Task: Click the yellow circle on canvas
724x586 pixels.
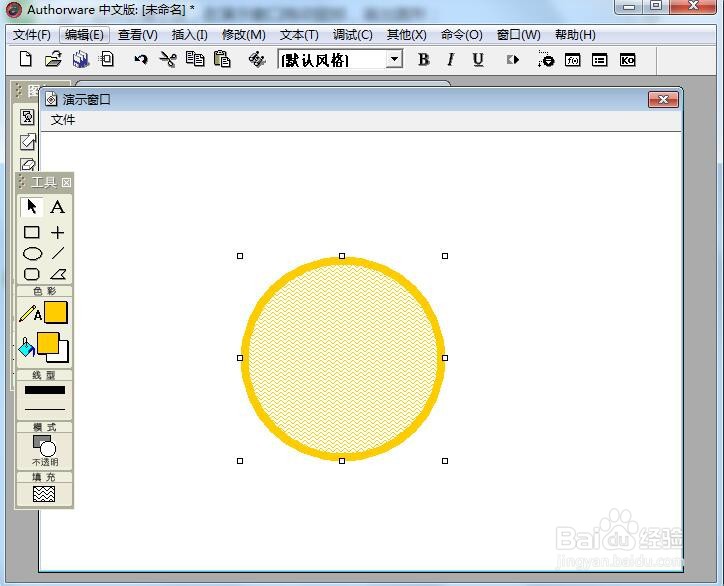Action: (x=343, y=358)
